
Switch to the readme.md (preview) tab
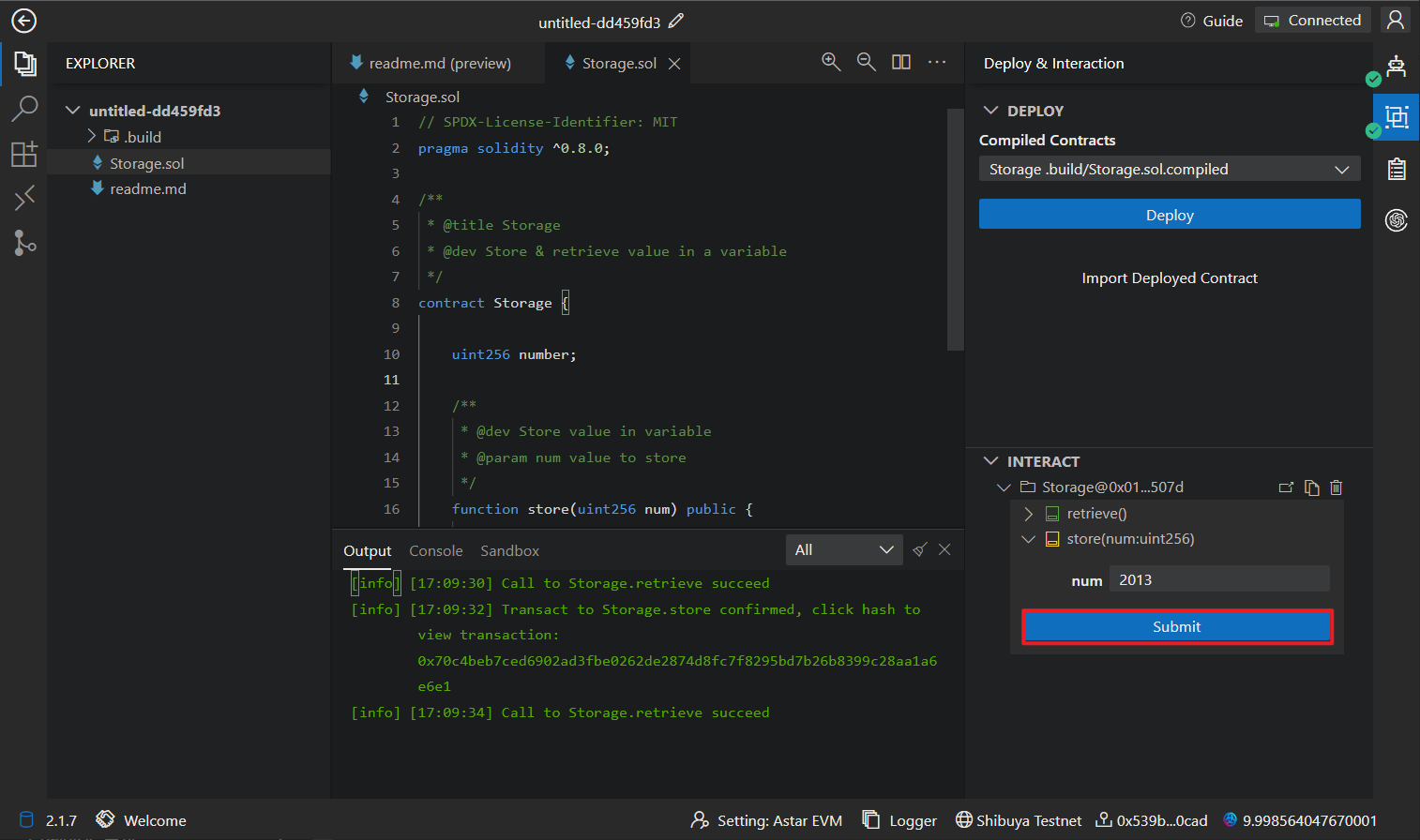pyautogui.click(x=439, y=64)
